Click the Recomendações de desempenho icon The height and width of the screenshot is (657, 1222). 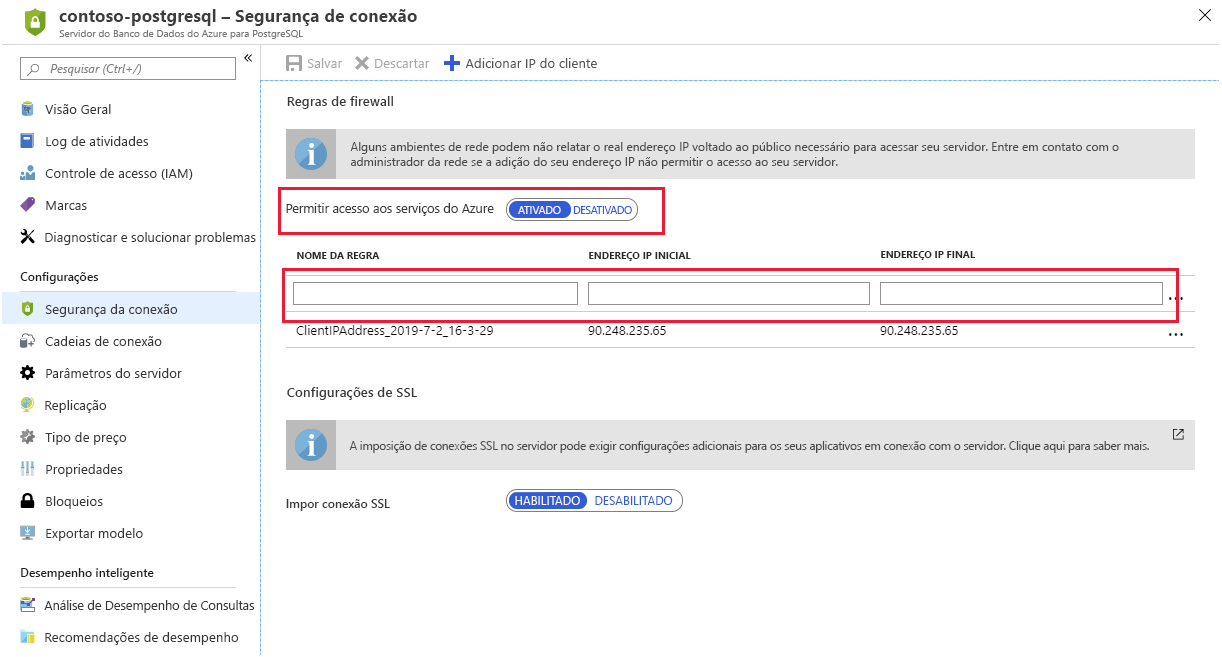tap(28, 637)
